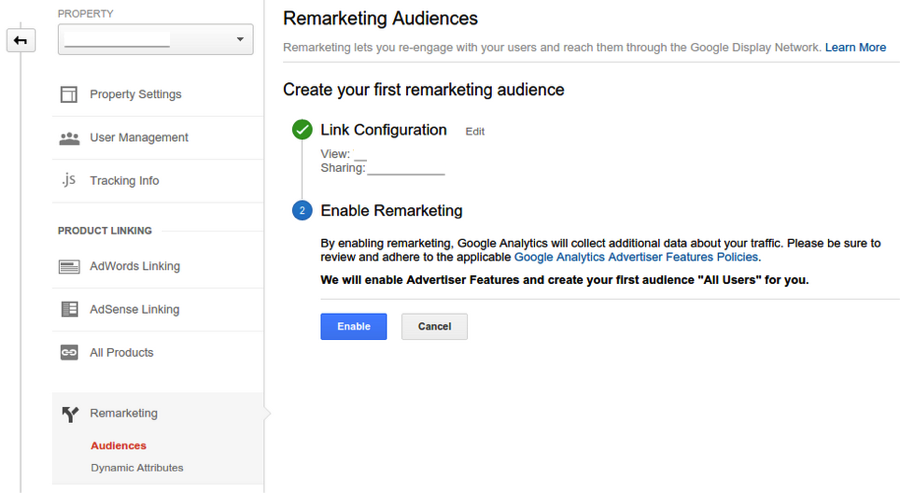Open Dynamic Attributes under Remarketing
Screen dimensions: 900x493
(137, 468)
